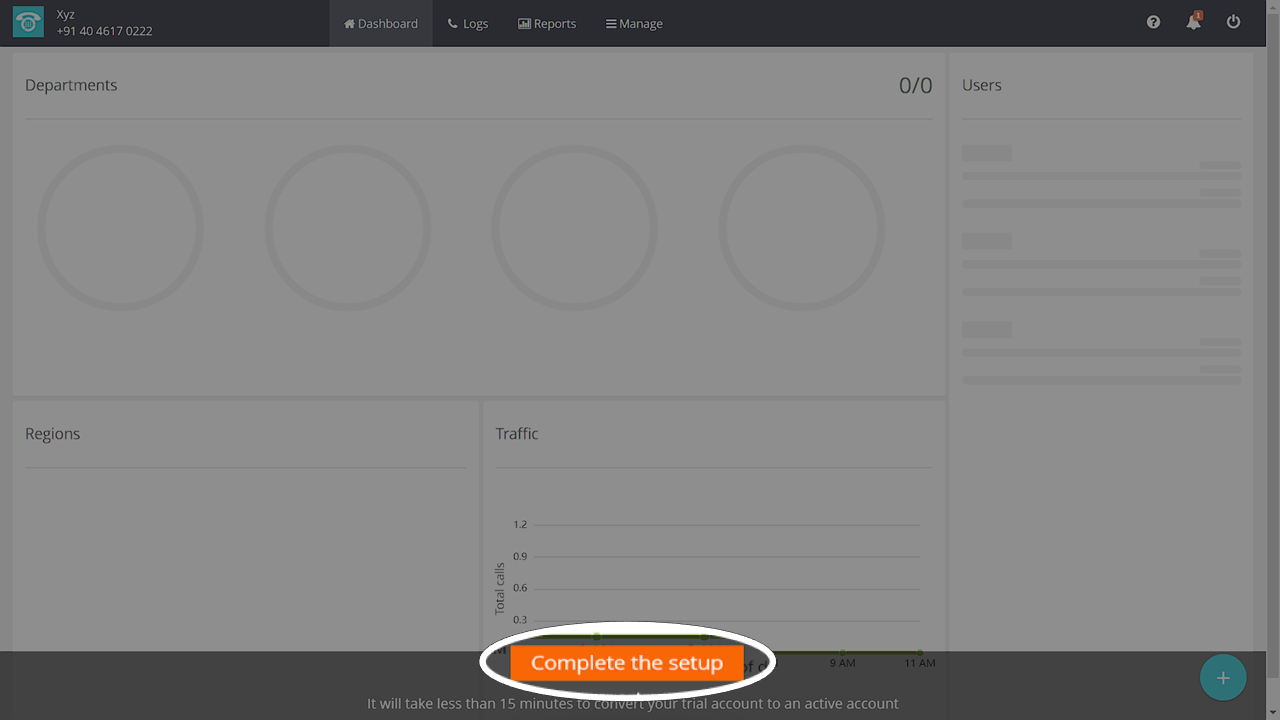Click the first department circle placeholder
Viewport: 1280px width, 720px height.
(120, 228)
